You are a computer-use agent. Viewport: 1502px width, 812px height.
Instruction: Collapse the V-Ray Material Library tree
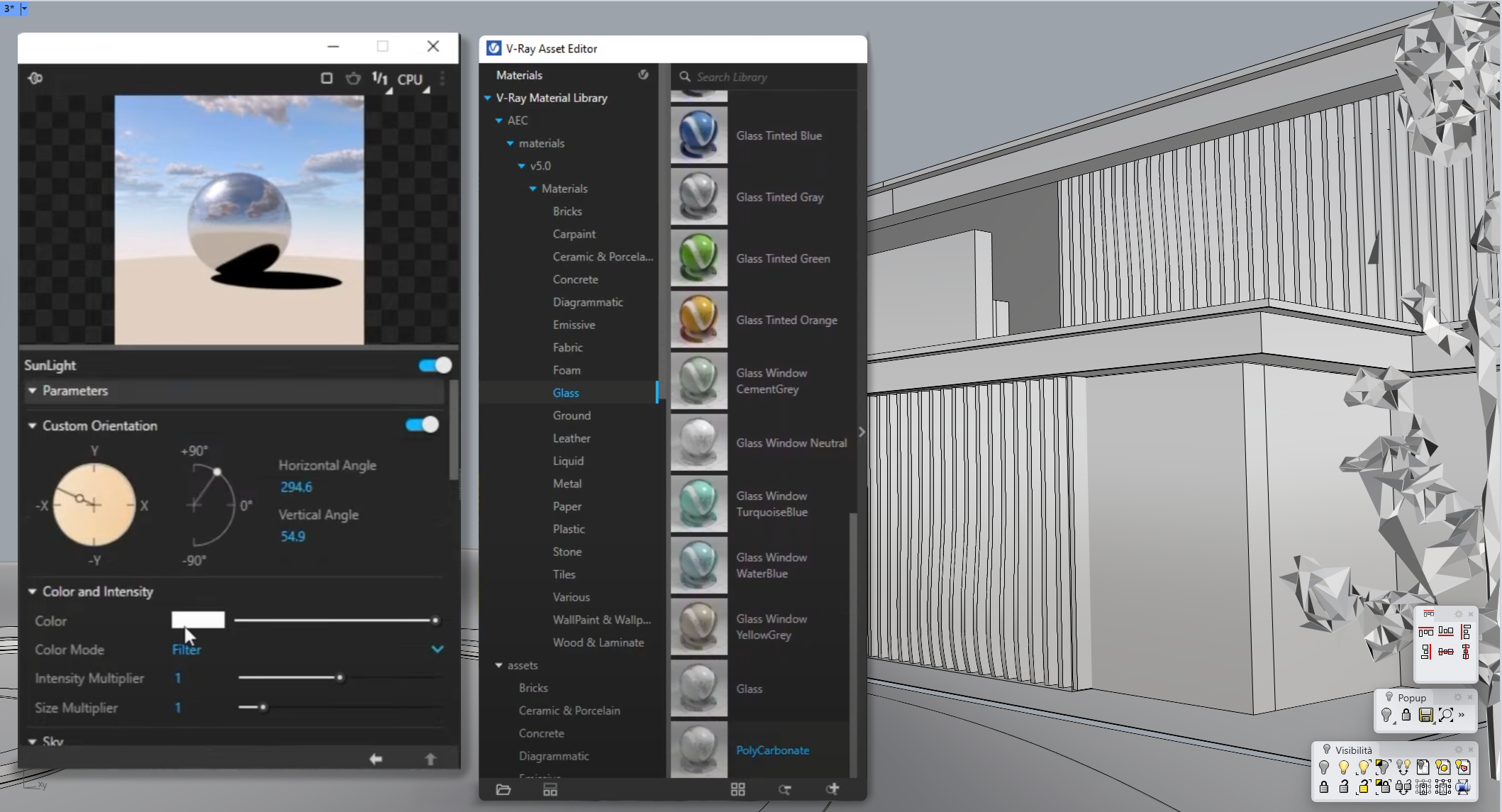(x=488, y=98)
